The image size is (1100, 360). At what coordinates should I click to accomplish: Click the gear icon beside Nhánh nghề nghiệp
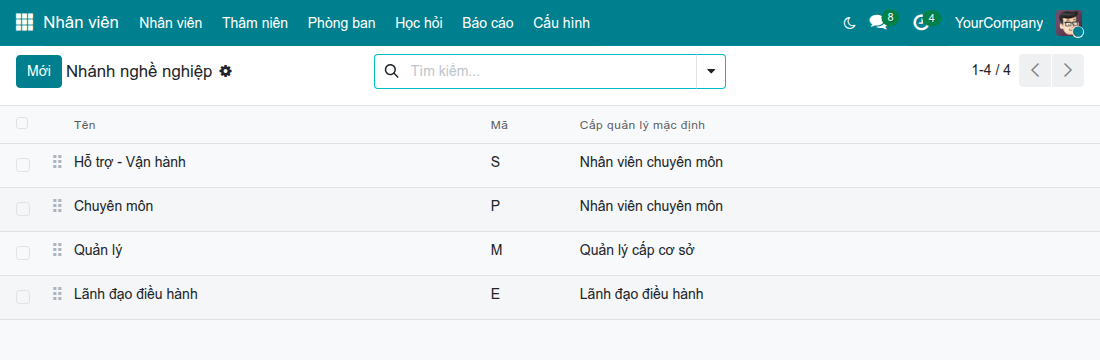[225, 71]
